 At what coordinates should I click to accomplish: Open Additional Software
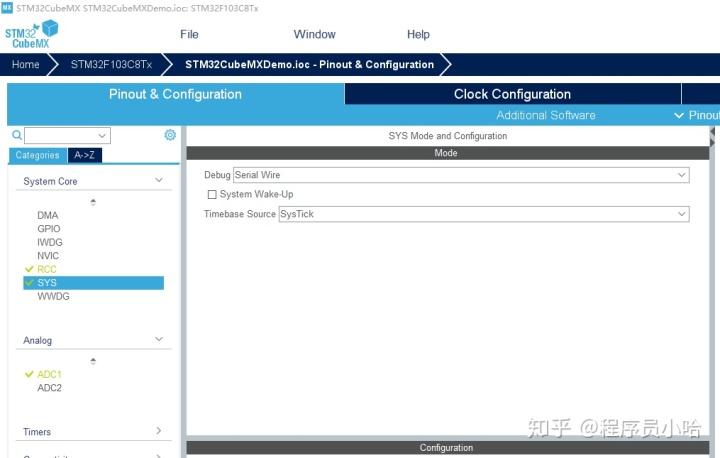(546, 115)
